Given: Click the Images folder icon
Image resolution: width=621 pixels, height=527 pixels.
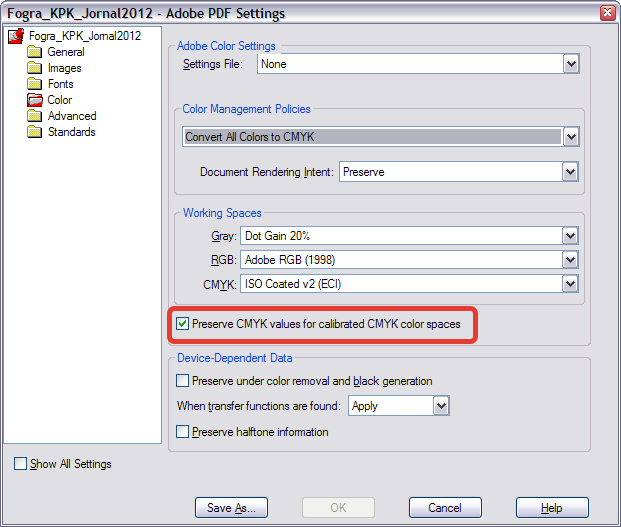Looking at the screenshot, I should (x=34, y=68).
